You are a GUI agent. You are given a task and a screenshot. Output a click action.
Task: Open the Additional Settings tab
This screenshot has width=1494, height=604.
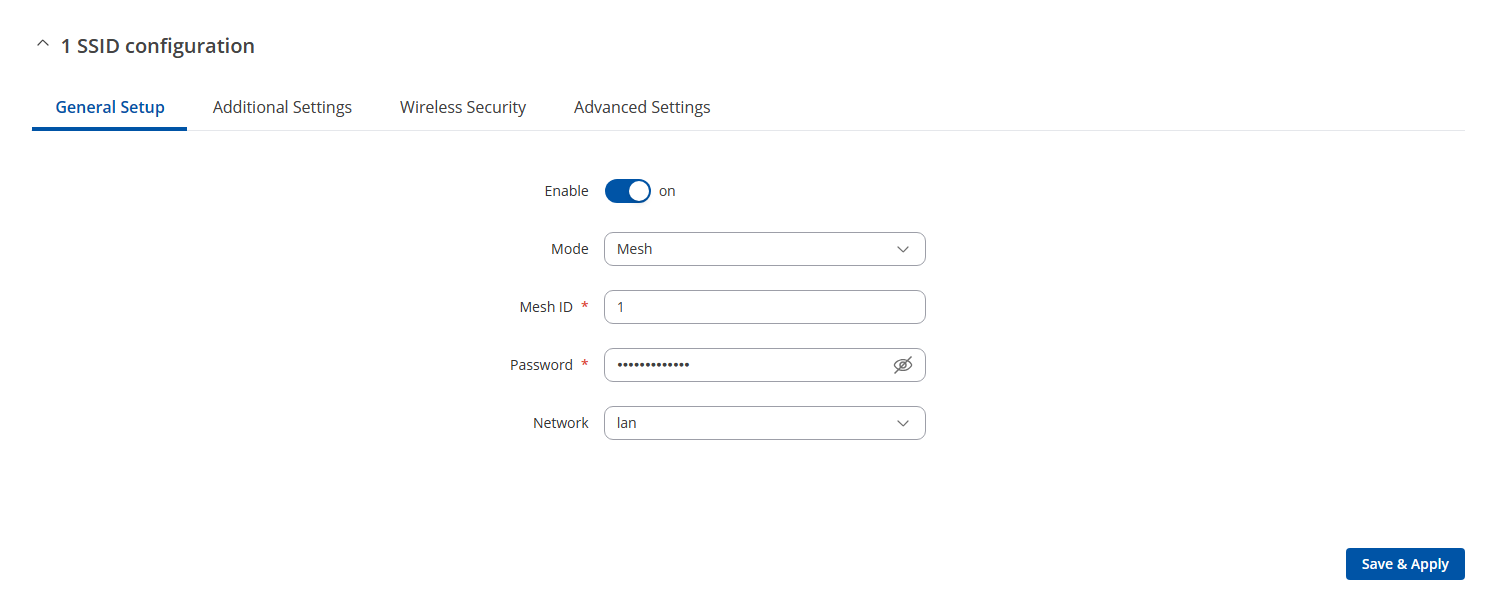click(282, 107)
